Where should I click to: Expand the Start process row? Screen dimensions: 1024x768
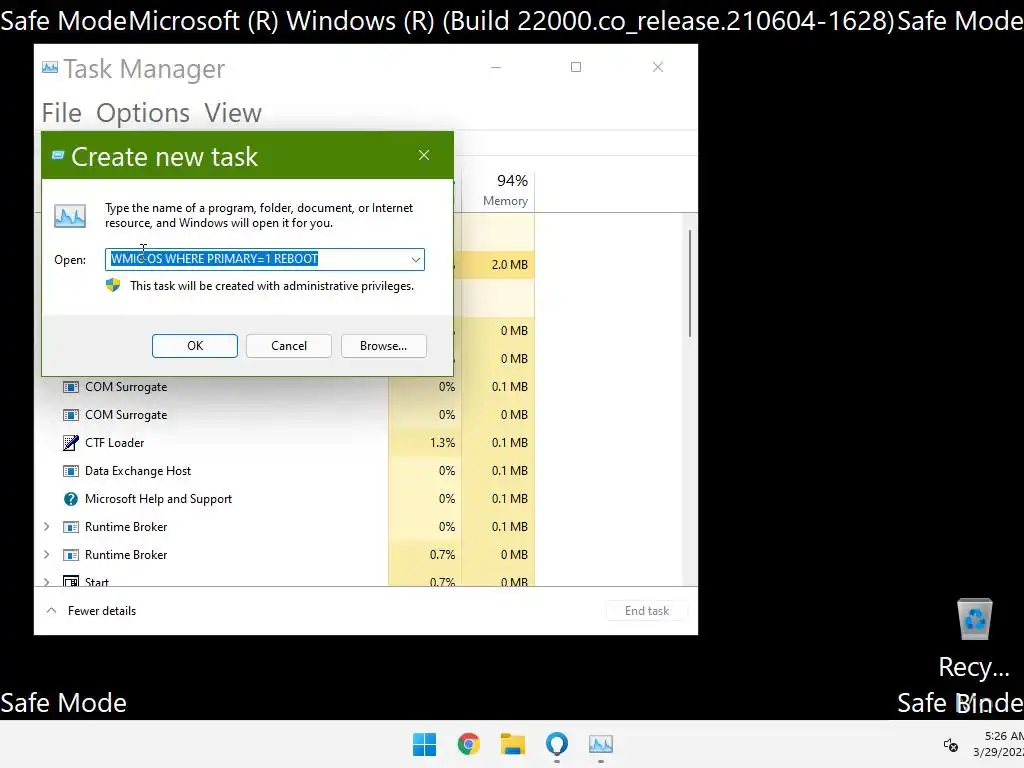coord(46,581)
